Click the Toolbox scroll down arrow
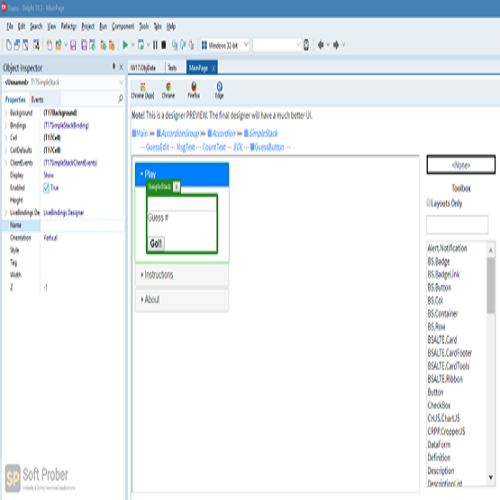The width and height of the screenshot is (500, 500). click(x=491, y=477)
